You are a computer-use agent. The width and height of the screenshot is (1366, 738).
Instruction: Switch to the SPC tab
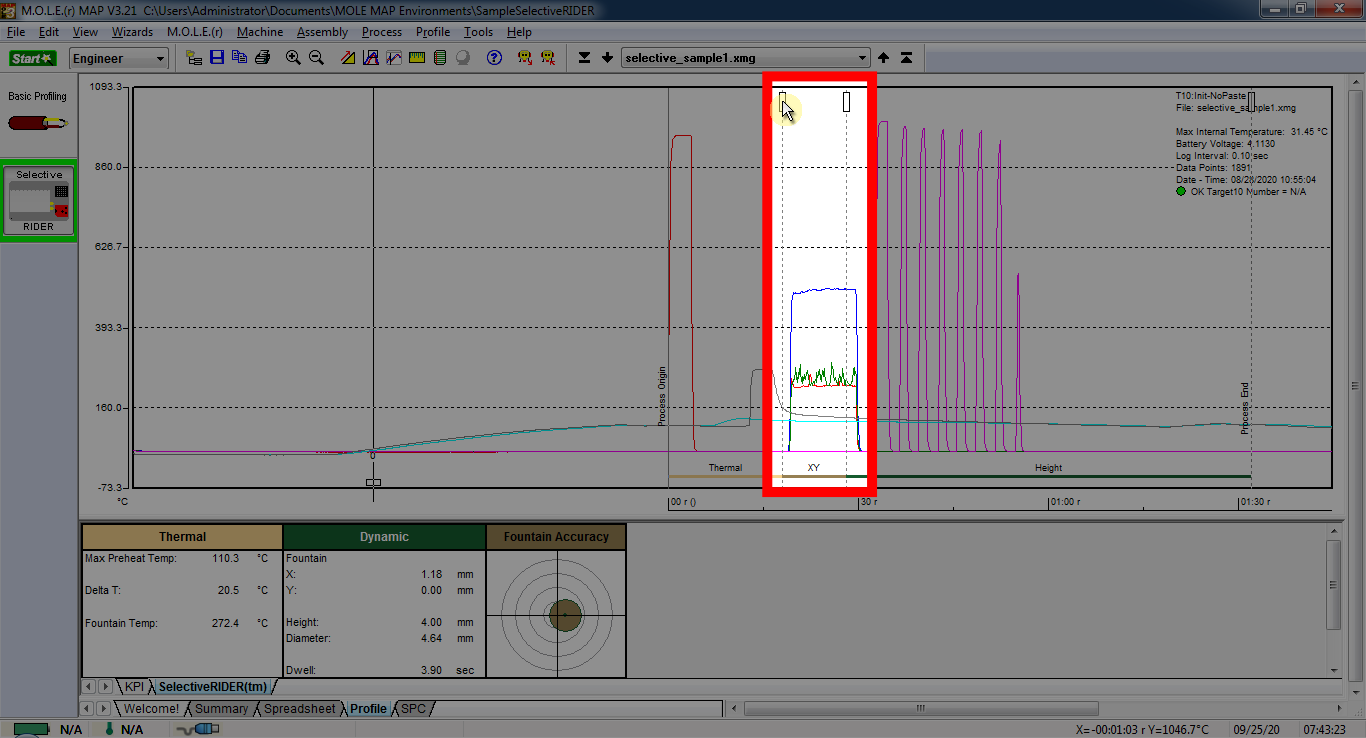[x=413, y=708]
